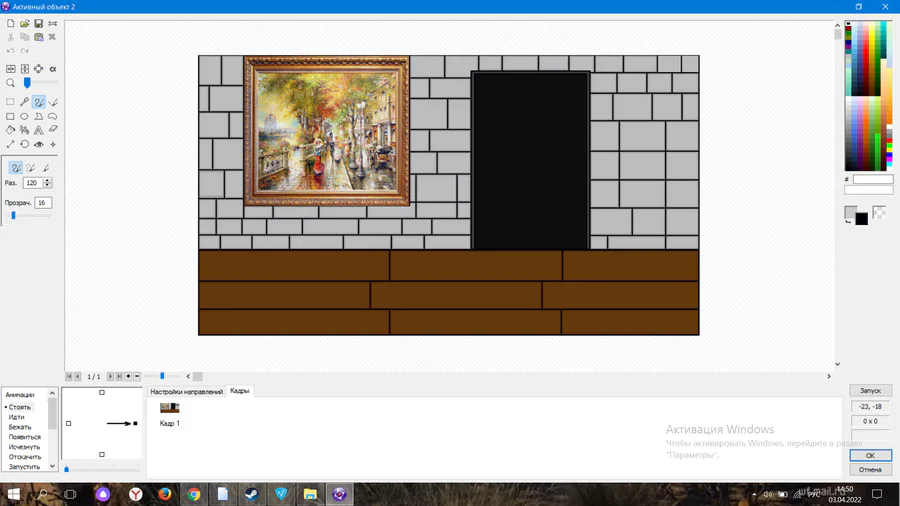Go to the next frame

[x=110, y=376]
